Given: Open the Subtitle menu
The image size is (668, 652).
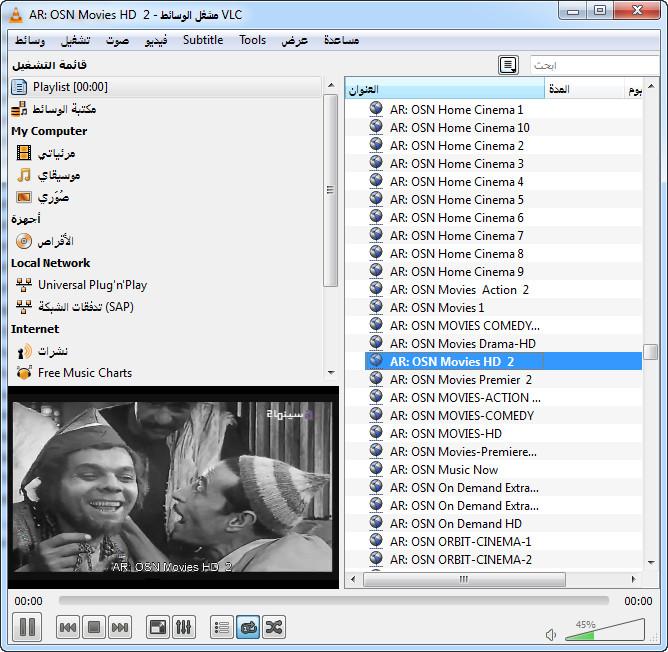Looking at the screenshot, I should 203,40.
